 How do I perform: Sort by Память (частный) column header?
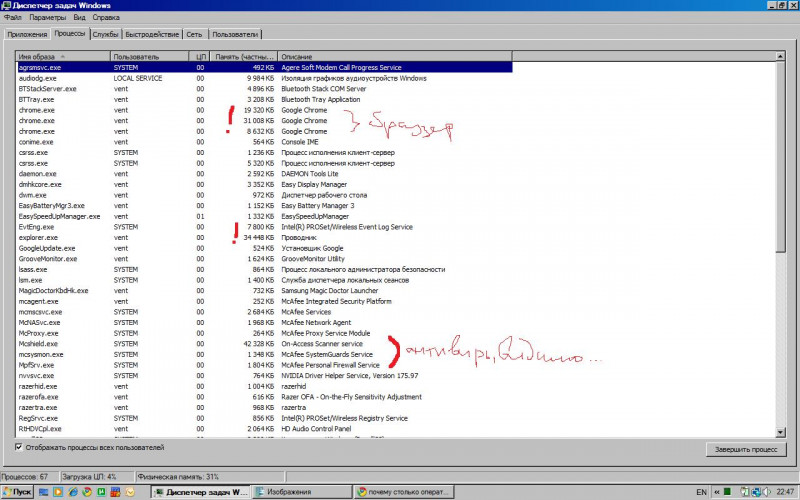(243, 57)
